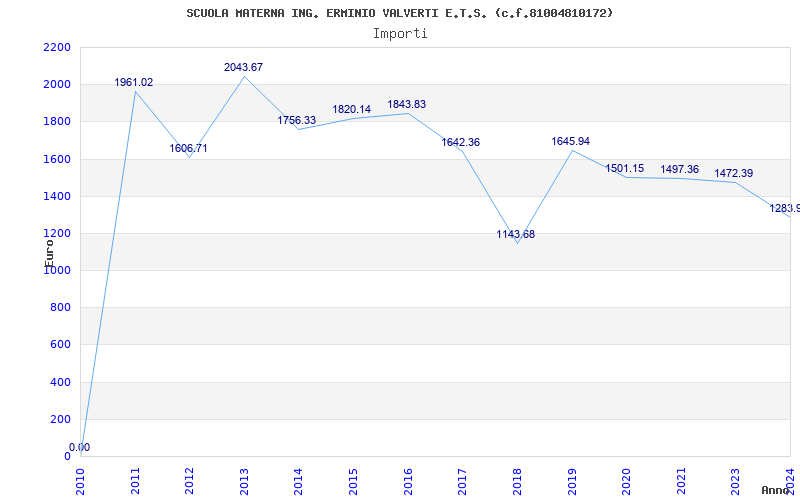
Task: Select the 1501.15 value label
Action: point(624,168)
